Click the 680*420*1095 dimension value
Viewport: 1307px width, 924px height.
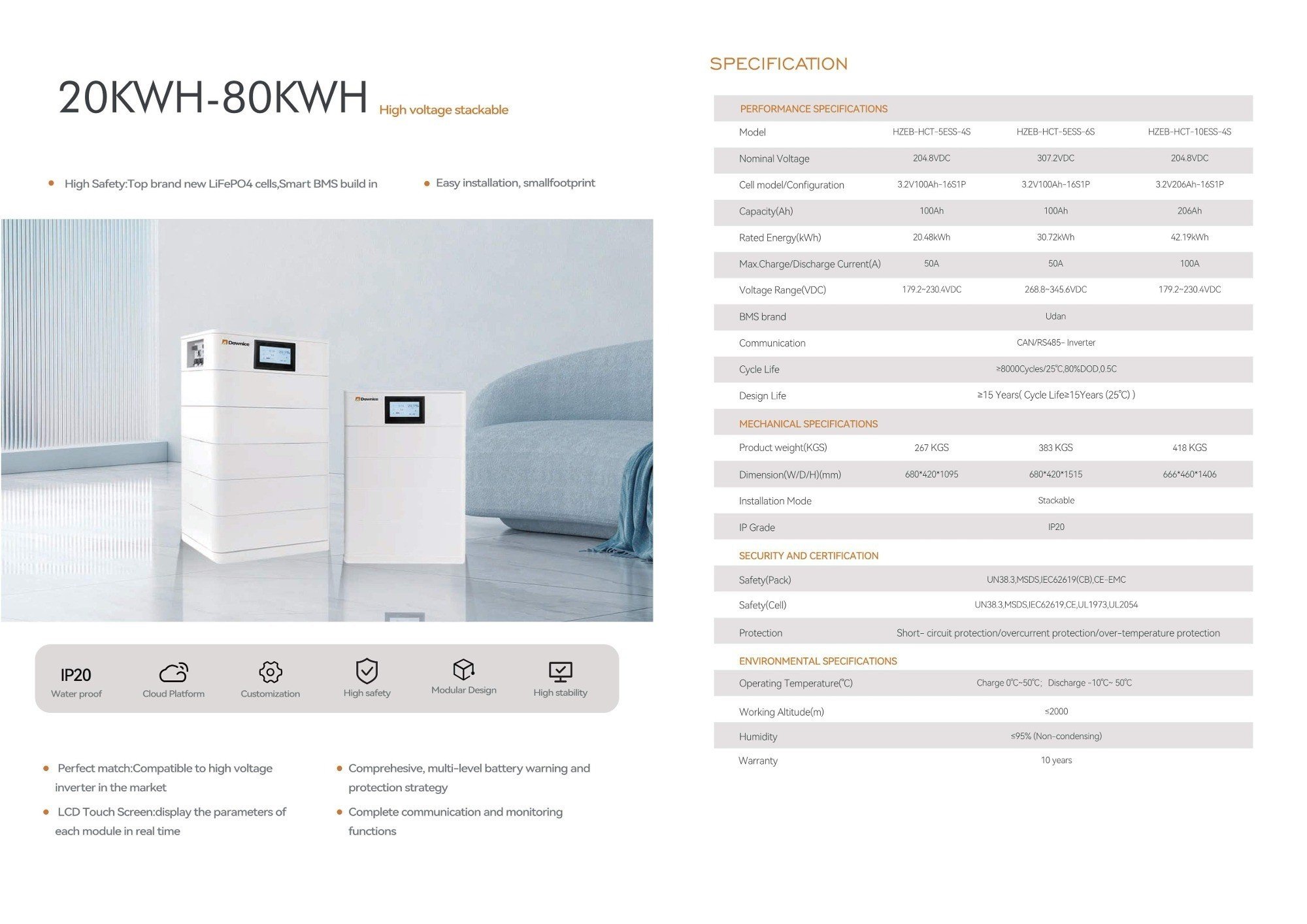[x=931, y=474]
